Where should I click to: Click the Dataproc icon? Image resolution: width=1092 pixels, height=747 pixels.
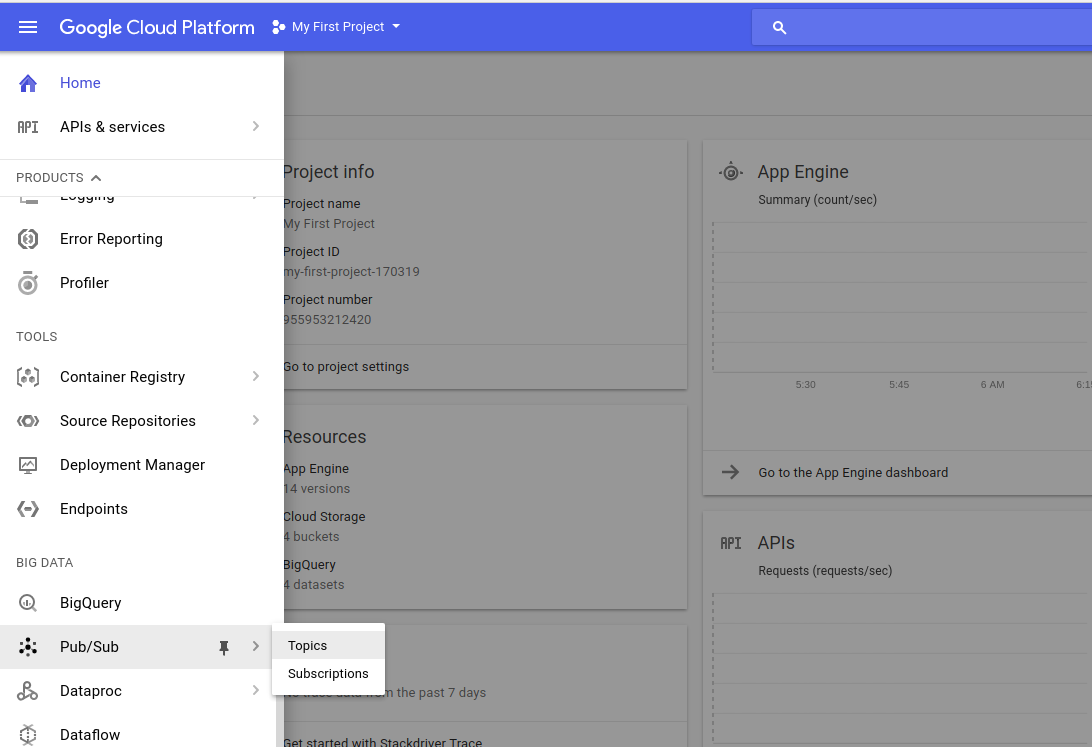pos(28,691)
